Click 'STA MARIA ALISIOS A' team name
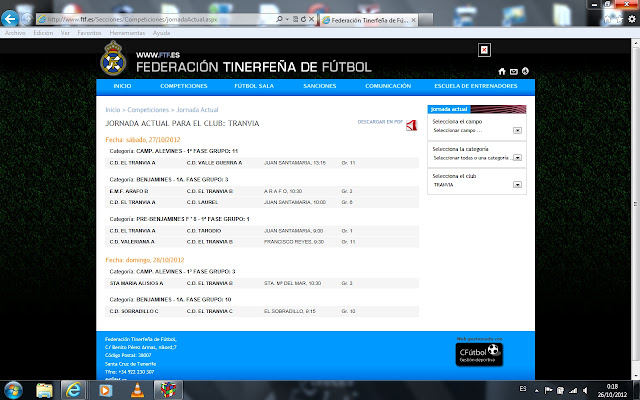Image resolution: width=640 pixels, height=400 pixels. pos(136,283)
